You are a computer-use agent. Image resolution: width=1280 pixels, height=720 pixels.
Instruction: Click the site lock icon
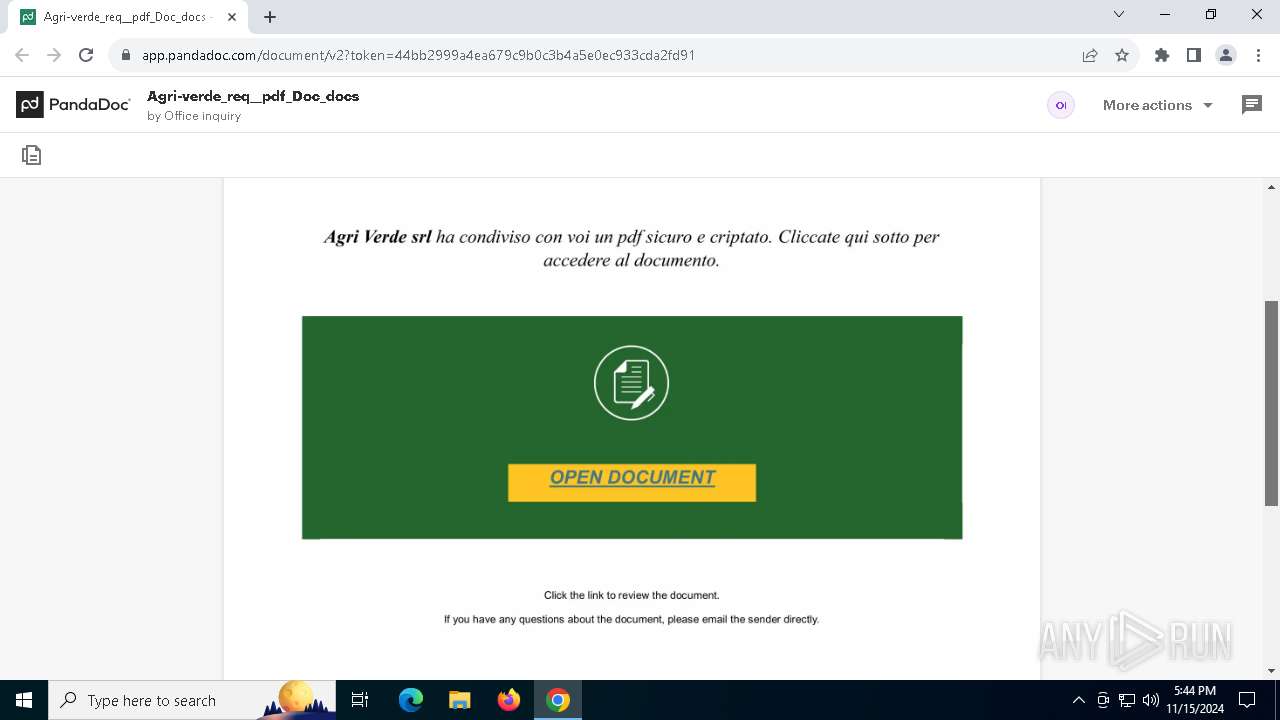126,55
